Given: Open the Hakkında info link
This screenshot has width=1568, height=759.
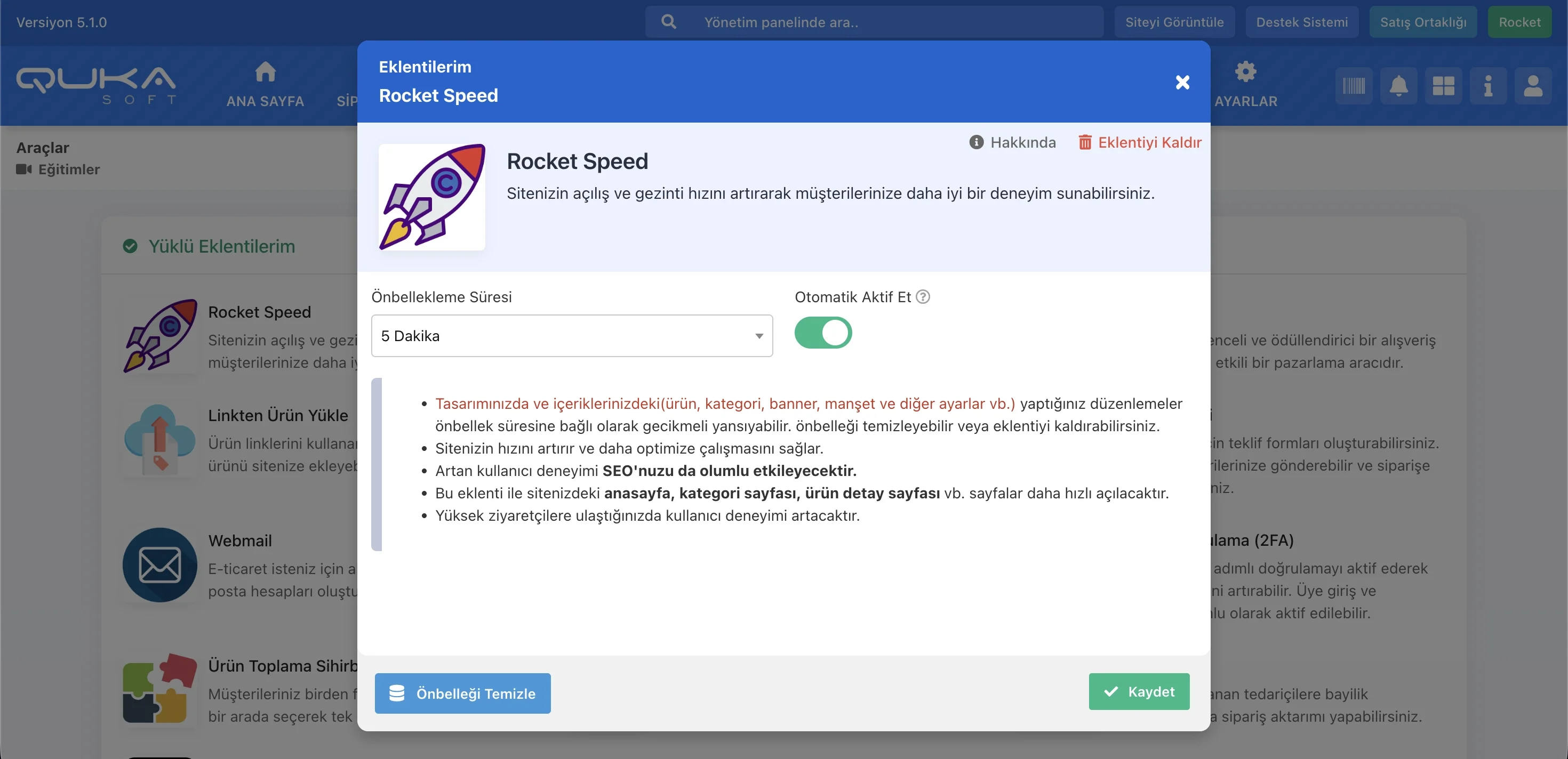Looking at the screenshot, I should [1012, 142].
